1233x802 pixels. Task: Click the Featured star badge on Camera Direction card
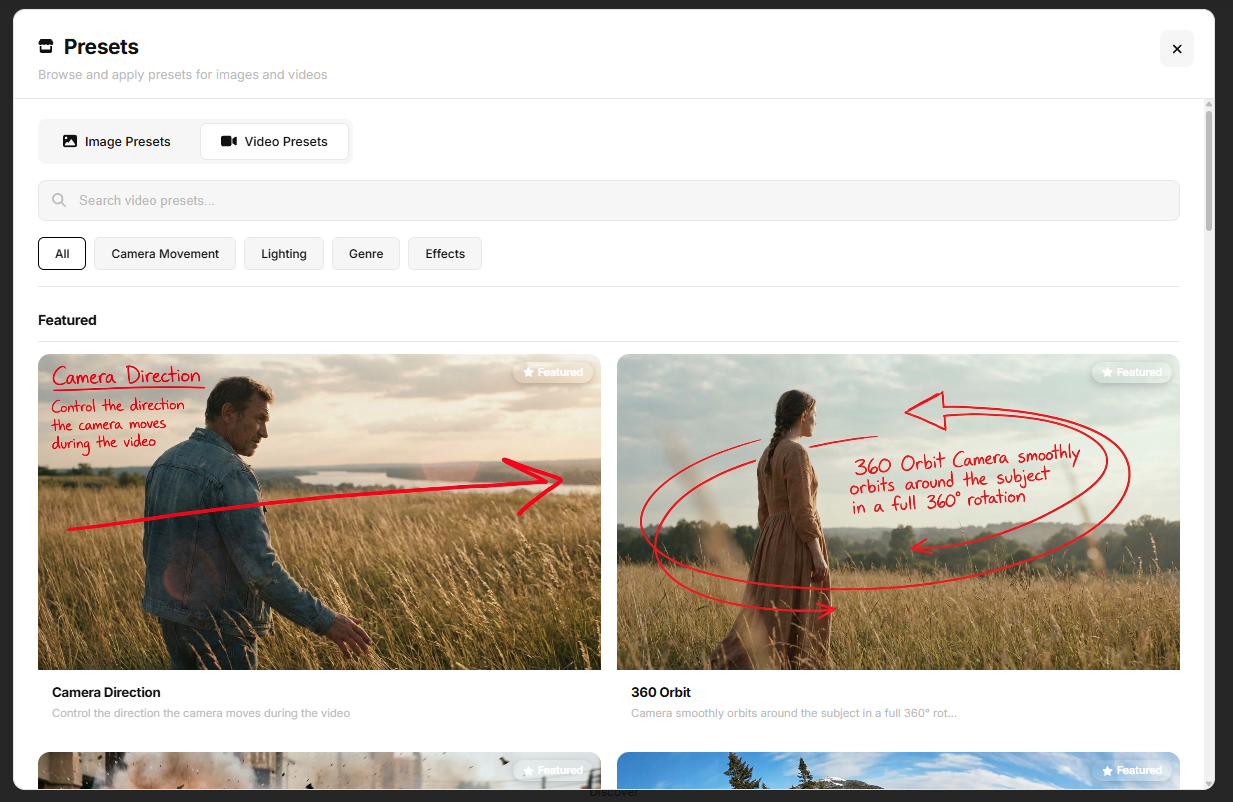528,372
